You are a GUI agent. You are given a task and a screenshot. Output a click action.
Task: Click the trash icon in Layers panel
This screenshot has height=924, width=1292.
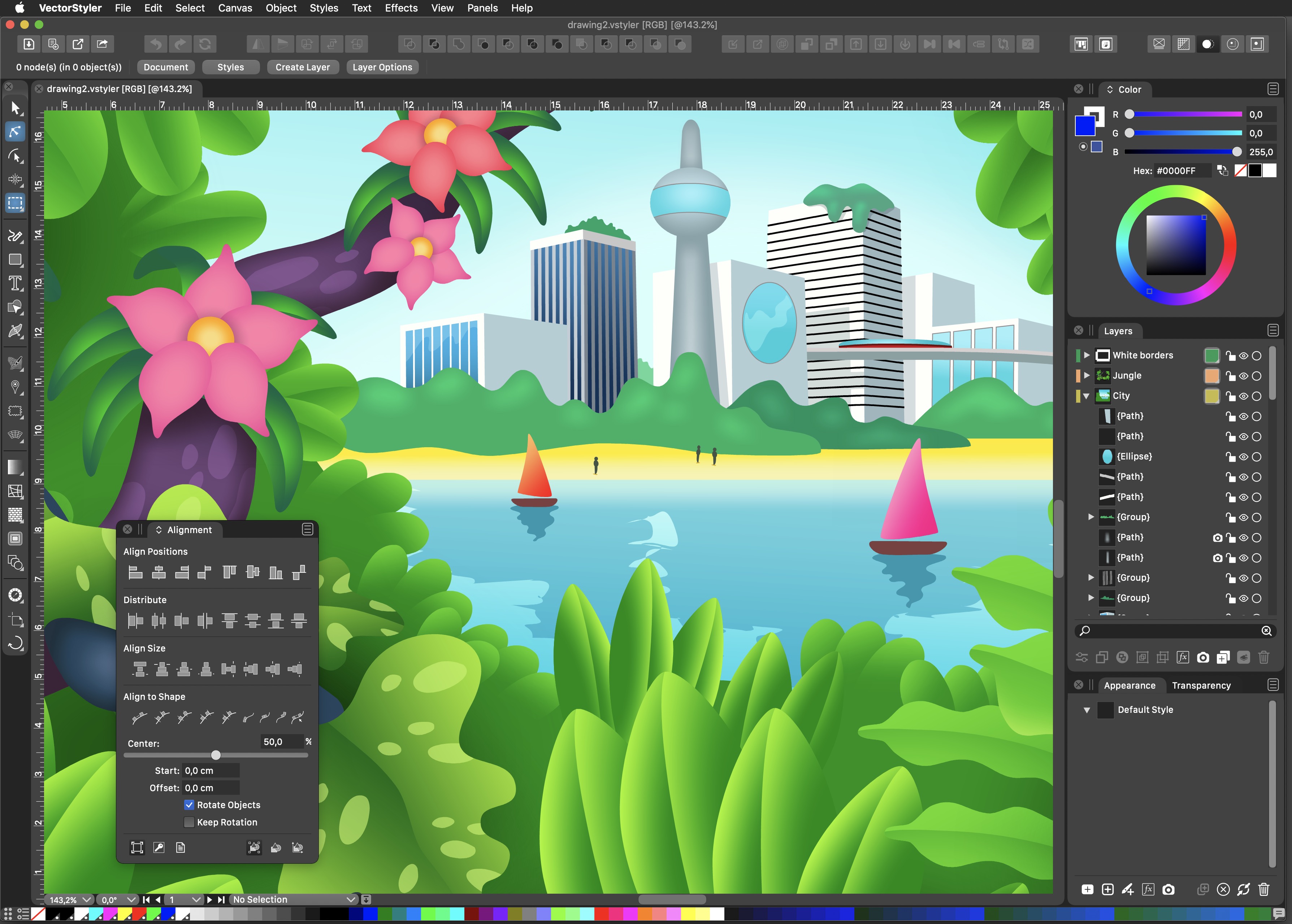[1263, 658]
